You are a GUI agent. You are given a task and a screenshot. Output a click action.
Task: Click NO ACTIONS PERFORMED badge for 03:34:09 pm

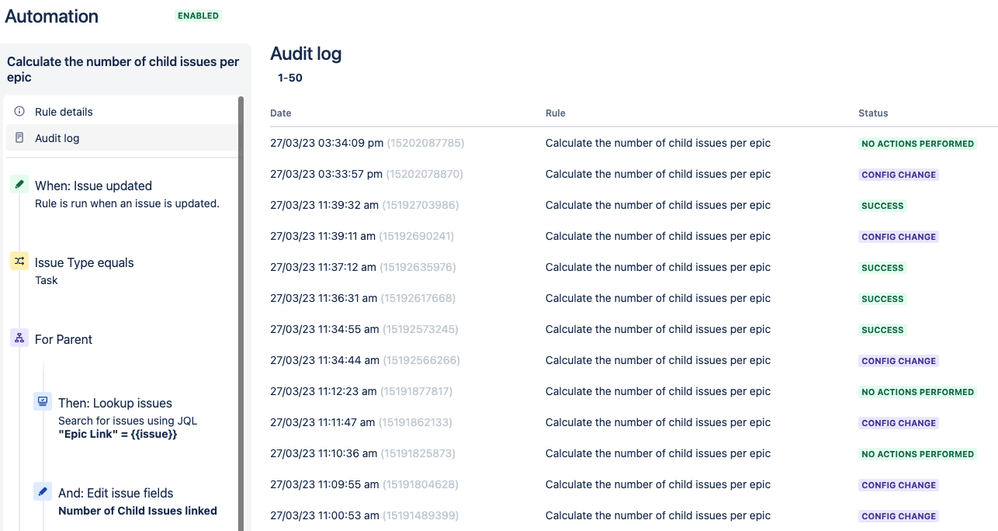917,144
